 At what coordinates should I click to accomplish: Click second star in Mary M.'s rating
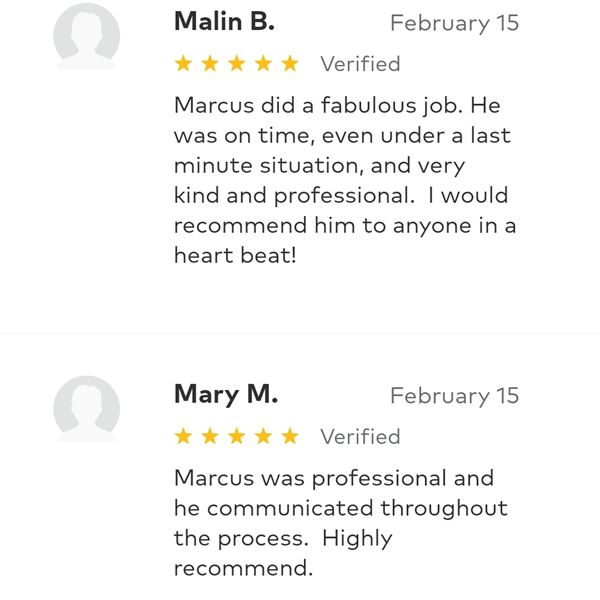(x=210, y=437)
